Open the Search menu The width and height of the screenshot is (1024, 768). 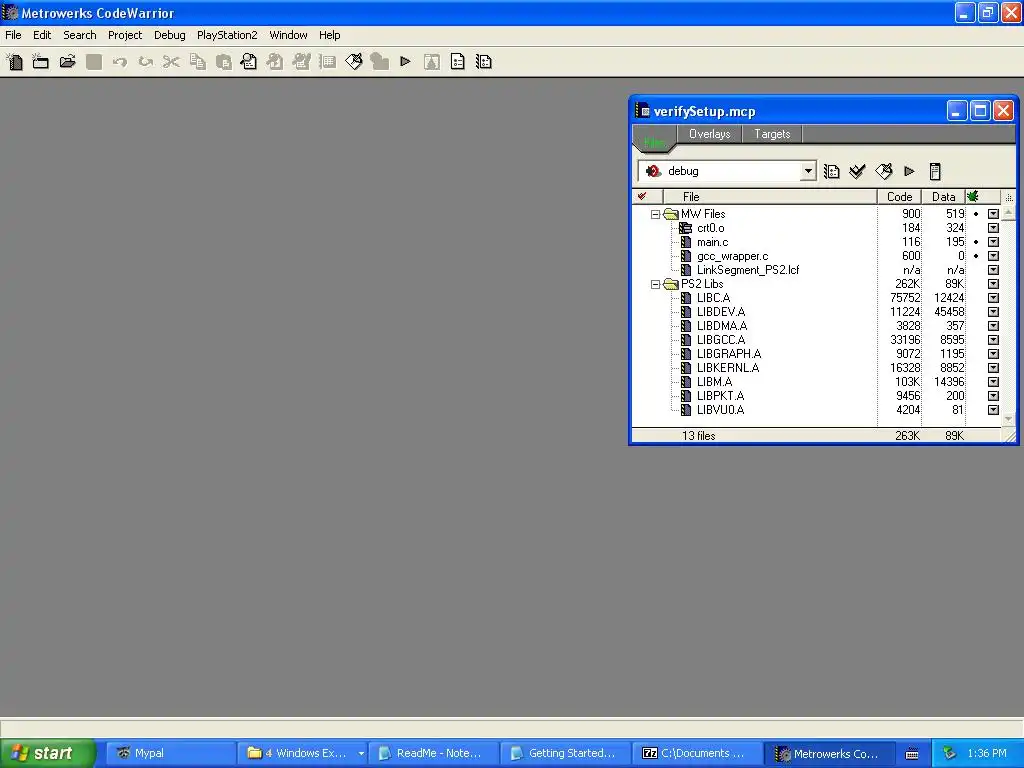coord(80,35)
